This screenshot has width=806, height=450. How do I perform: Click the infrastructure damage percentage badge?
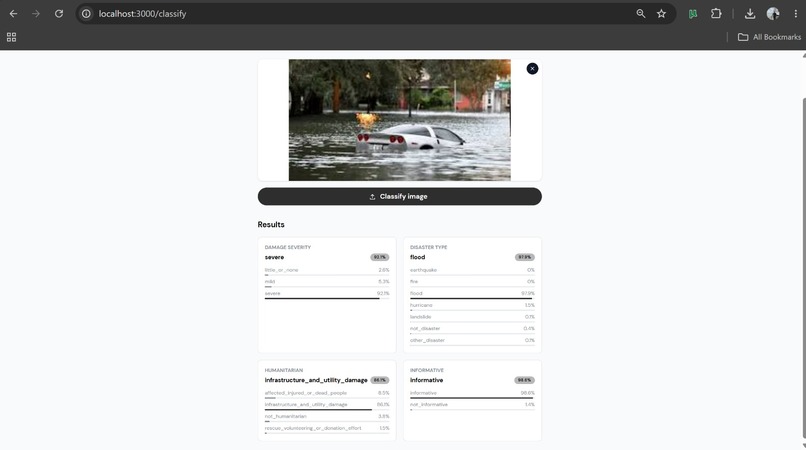[x=380, y=380]
